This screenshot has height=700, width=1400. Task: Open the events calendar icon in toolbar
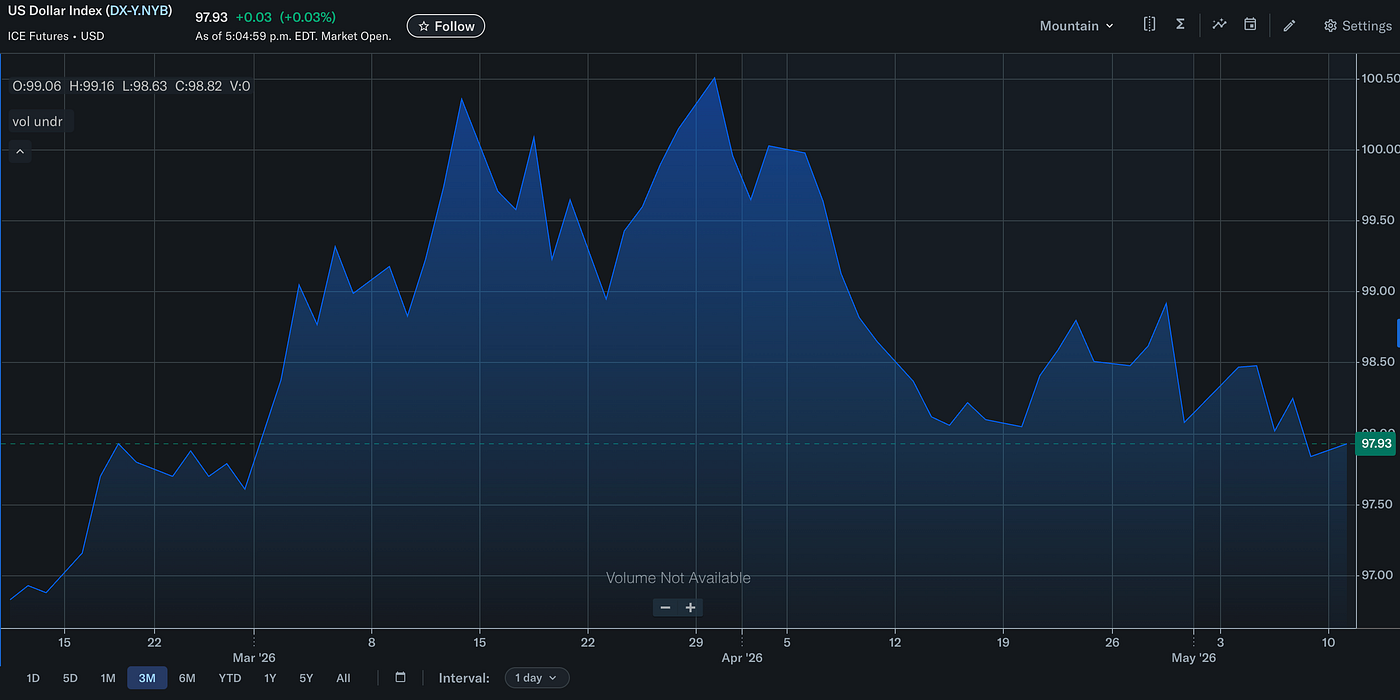1250,25
